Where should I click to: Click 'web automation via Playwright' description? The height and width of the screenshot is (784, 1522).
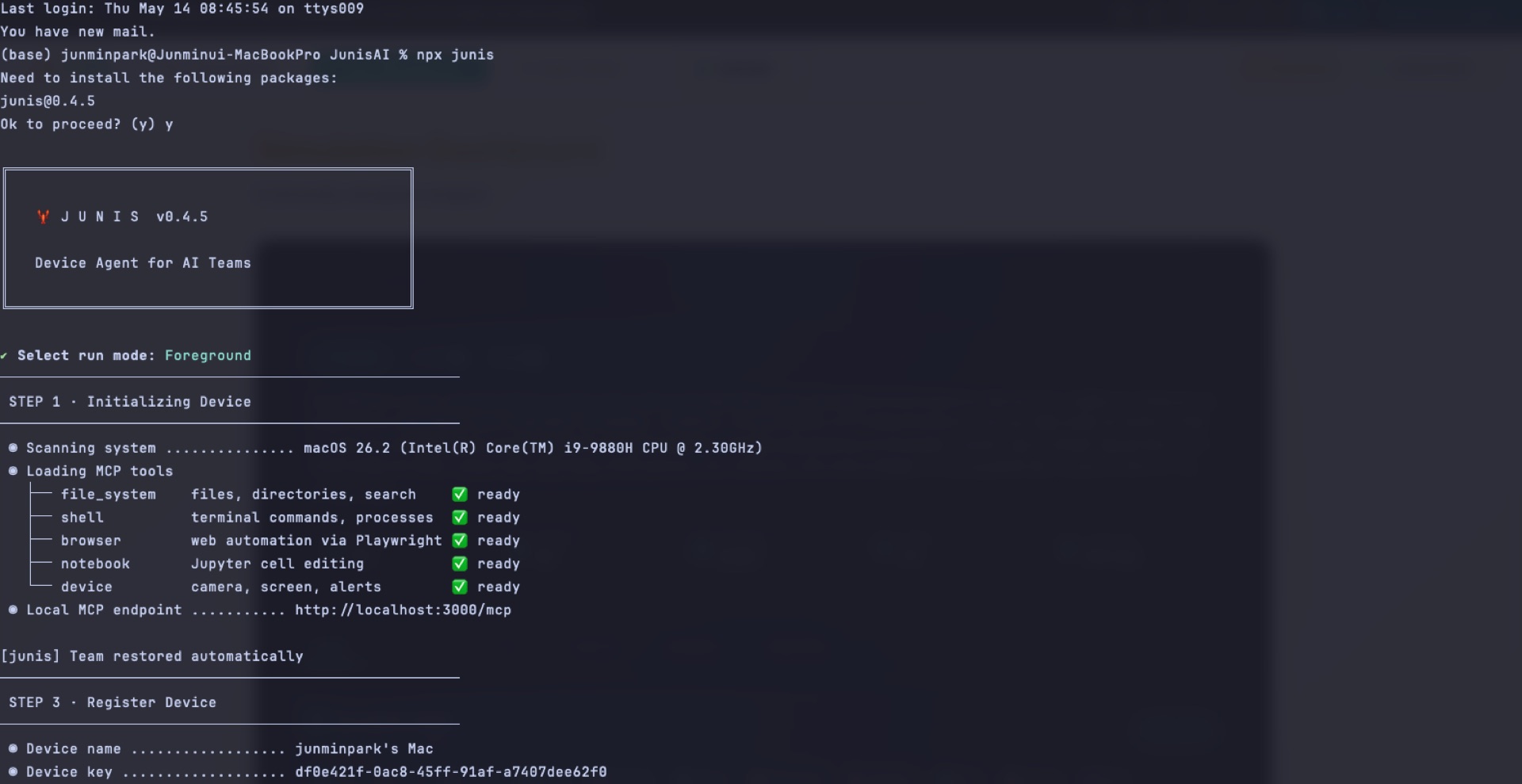316,540
